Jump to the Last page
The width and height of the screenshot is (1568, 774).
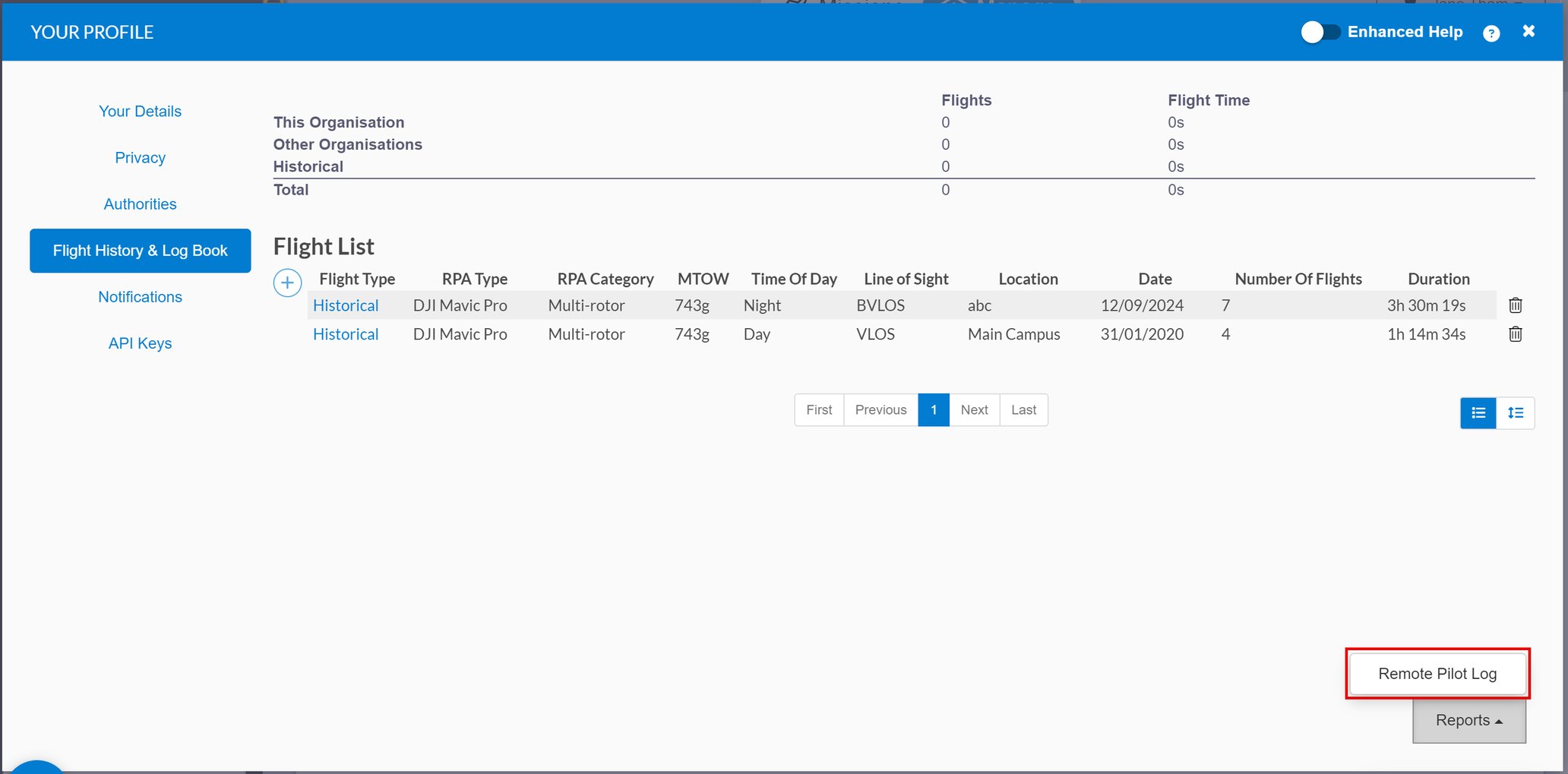tap(1023, 410)
